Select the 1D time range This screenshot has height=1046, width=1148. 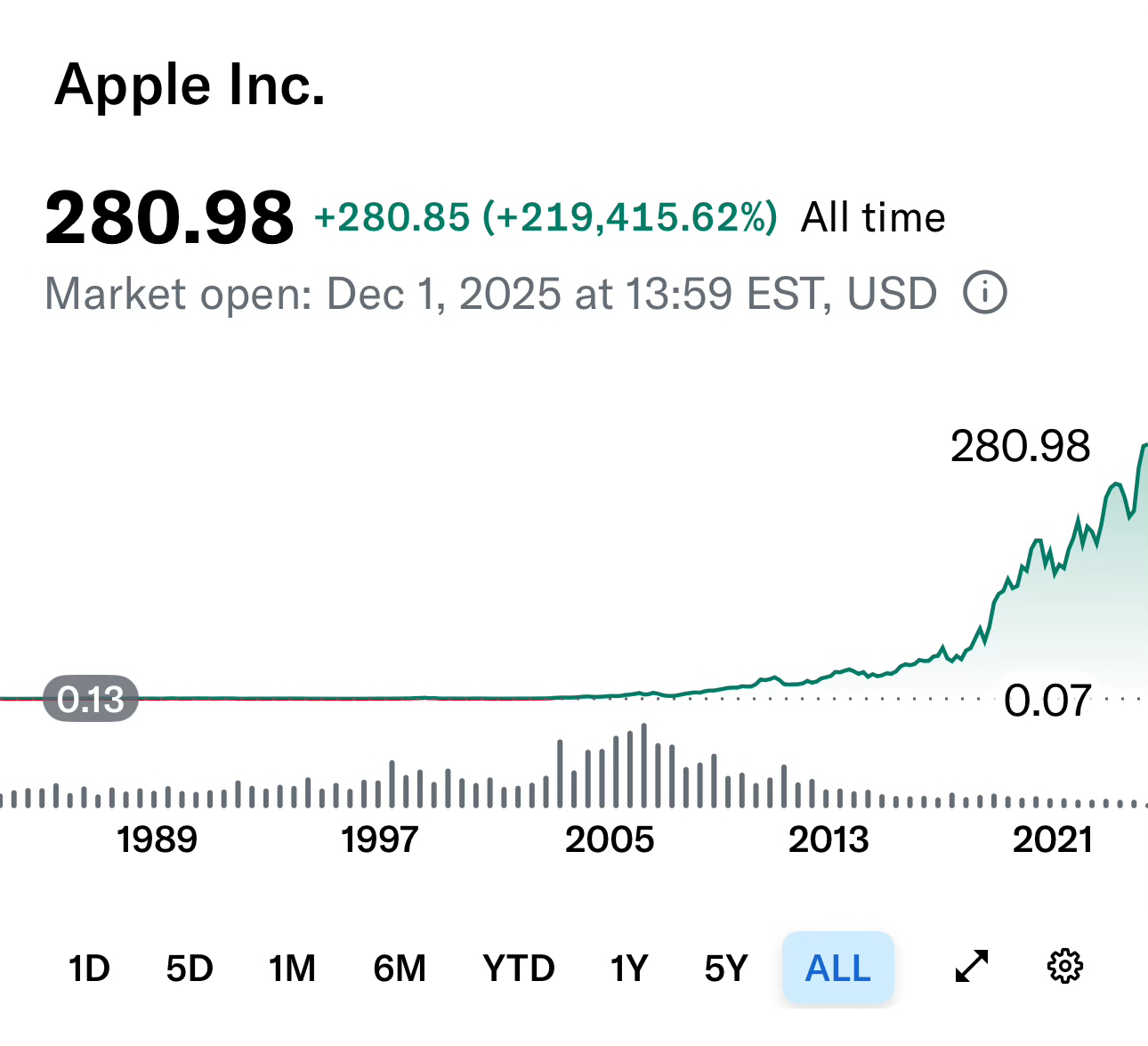pyautogui.click(x=89, y=969)
